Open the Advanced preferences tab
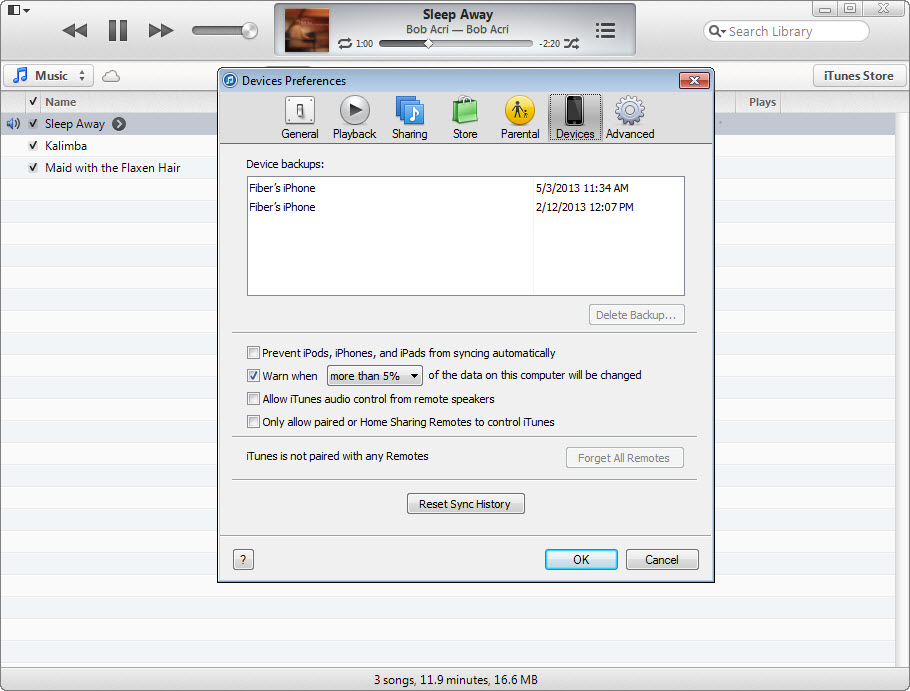Viewport: 910px width, 691px height. [x=630, y=118]
